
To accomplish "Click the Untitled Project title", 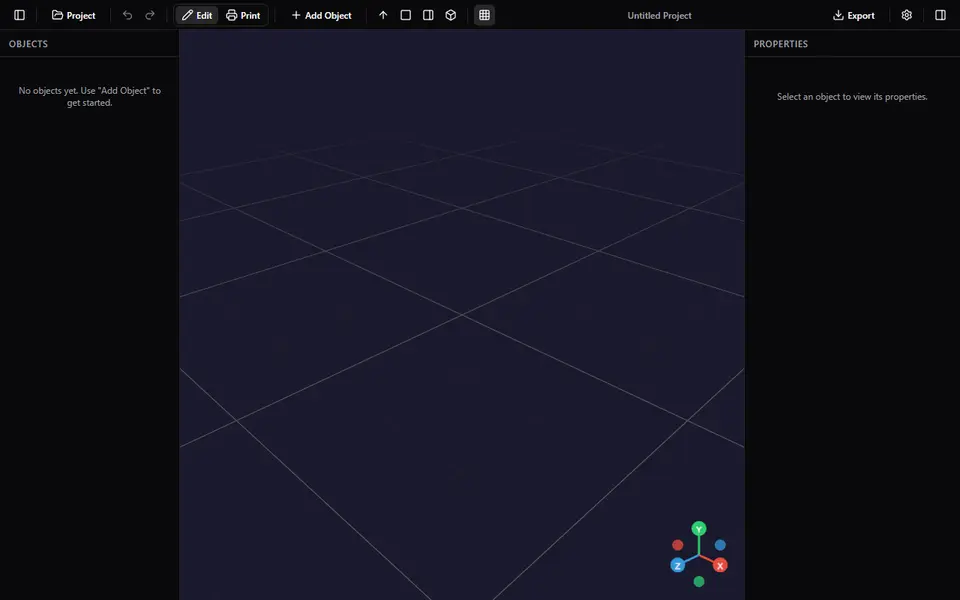I will click(659, 16).
